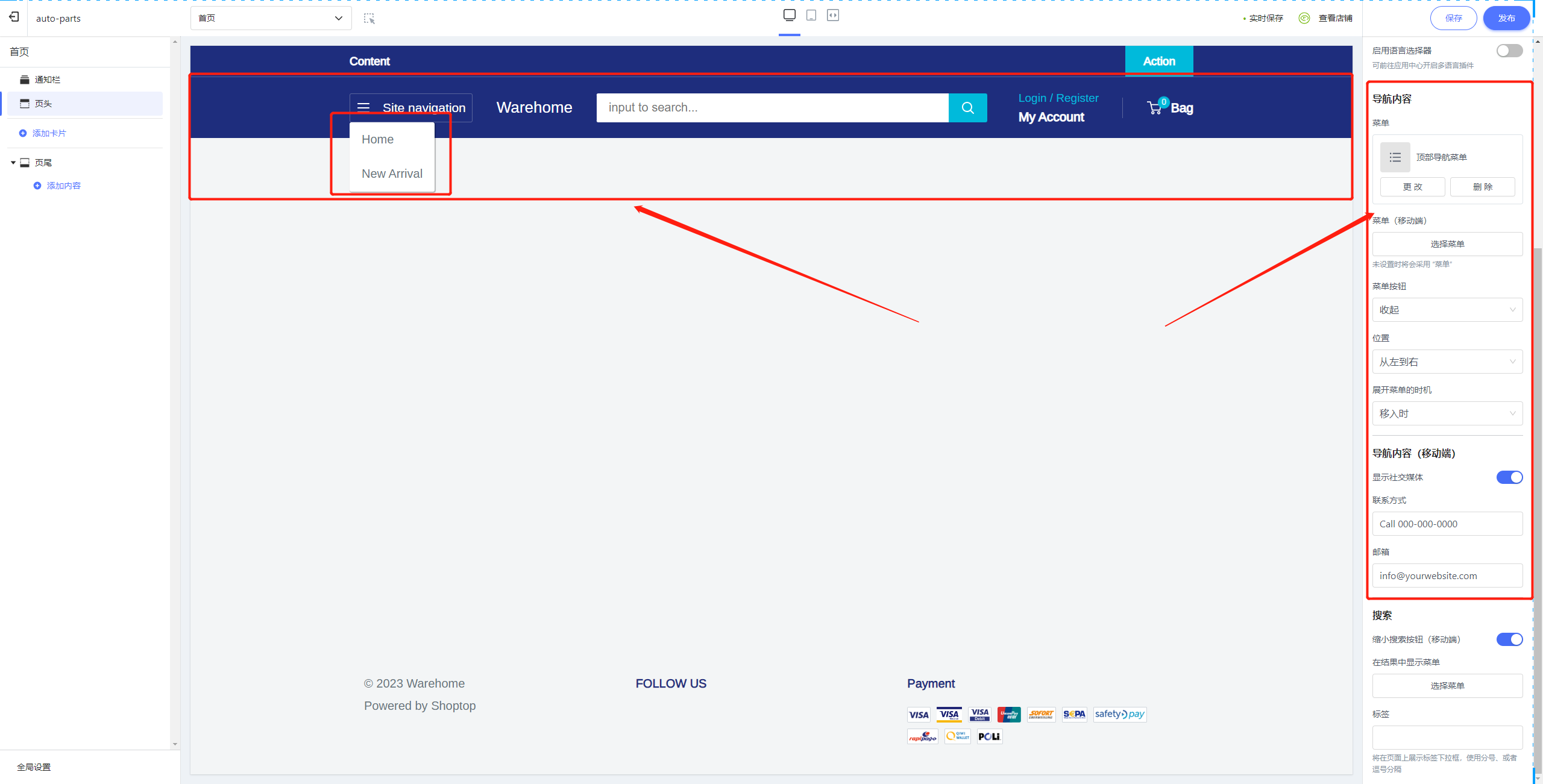The width and height of the screenshot is (1543, 784).
Task: Switch to tablet preview icon
Action: [811, 15]
